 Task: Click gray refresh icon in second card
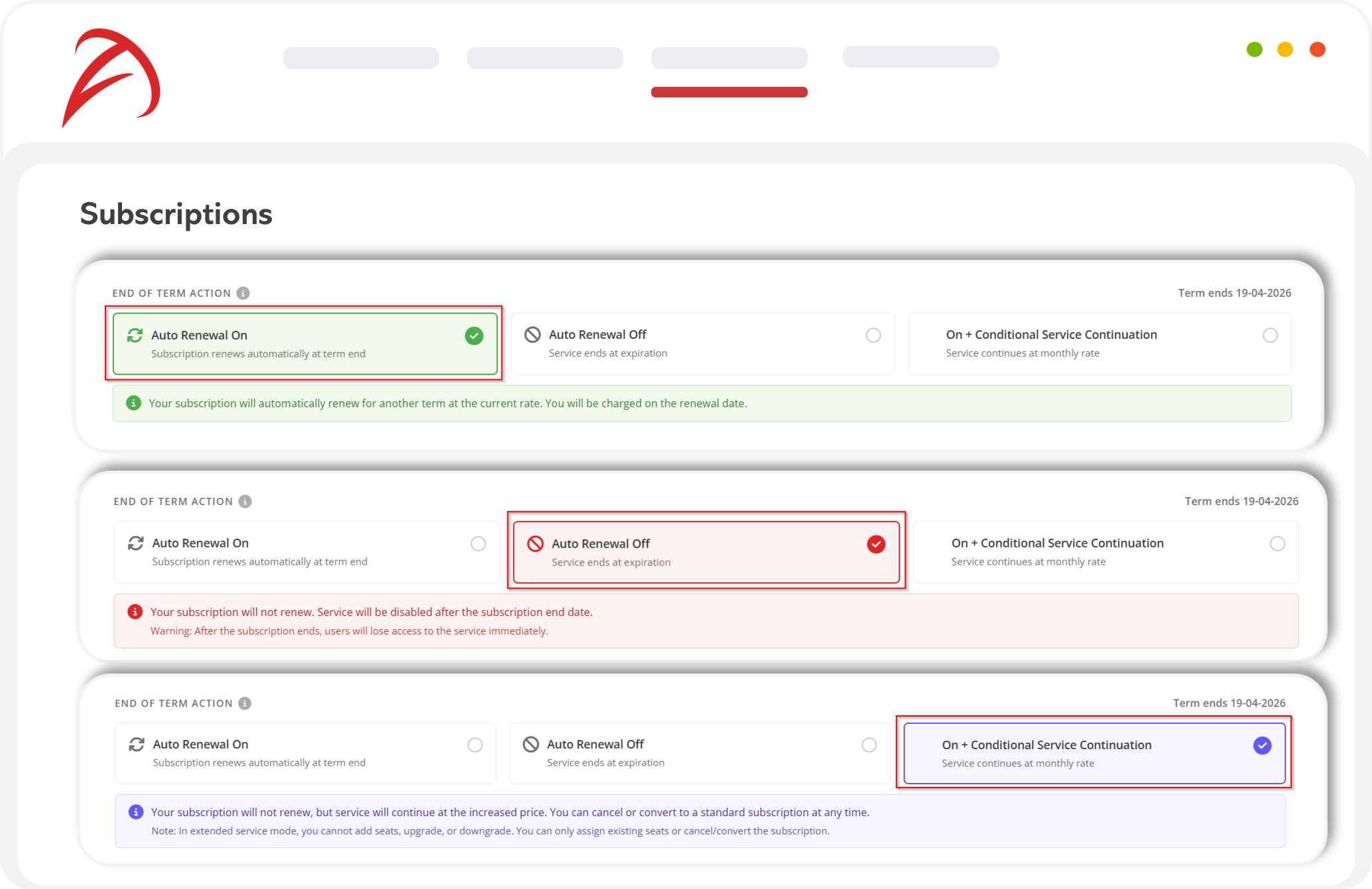coord(136,544)
